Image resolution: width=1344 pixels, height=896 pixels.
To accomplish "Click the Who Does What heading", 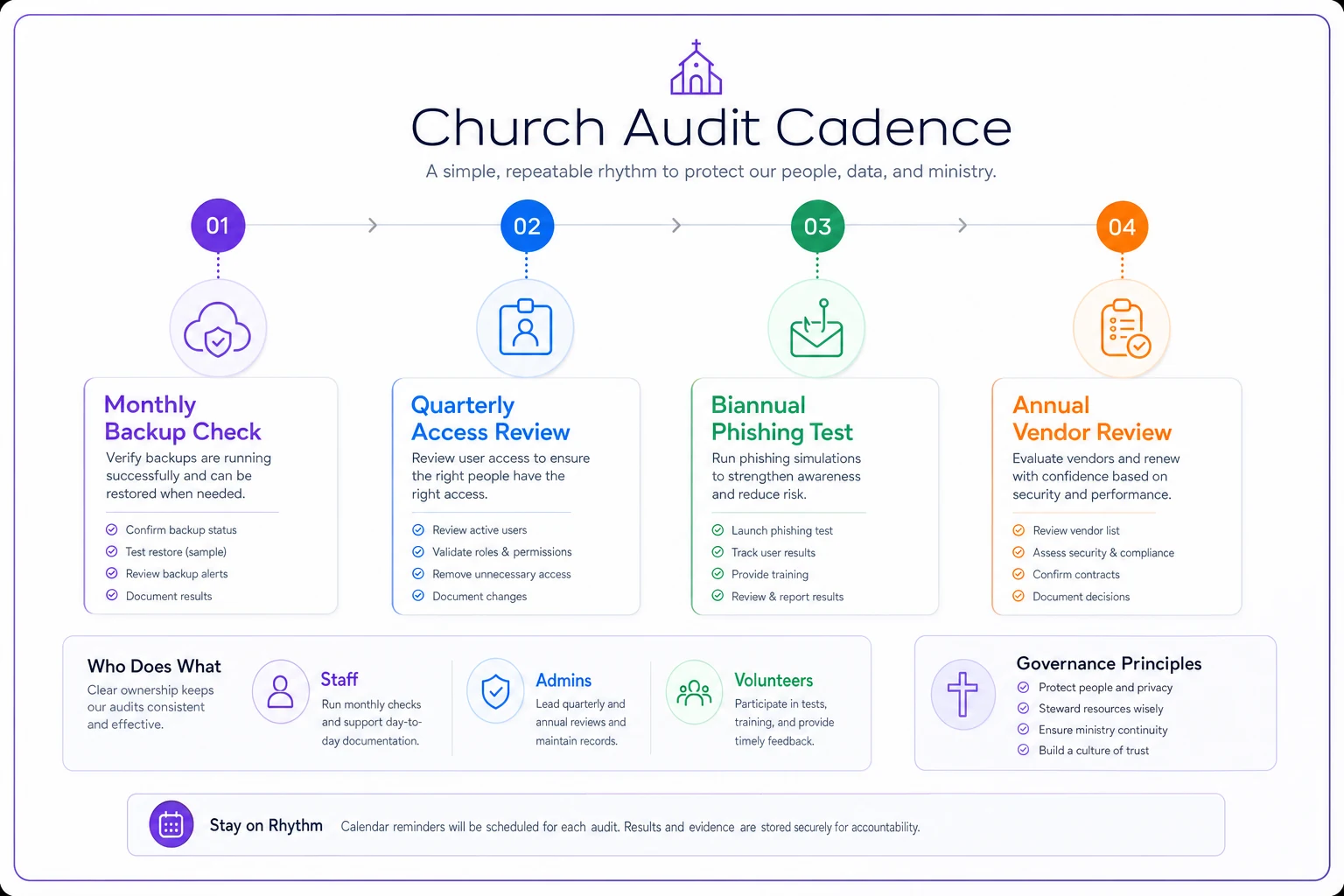I will coord(154,666).
